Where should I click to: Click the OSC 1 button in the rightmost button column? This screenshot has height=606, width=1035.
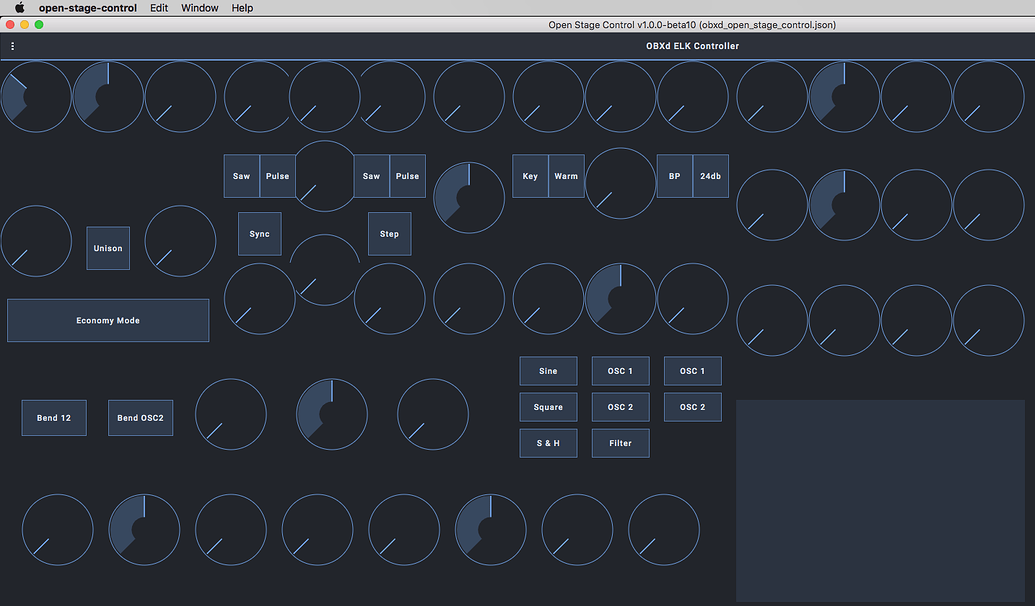coord(692,371)
